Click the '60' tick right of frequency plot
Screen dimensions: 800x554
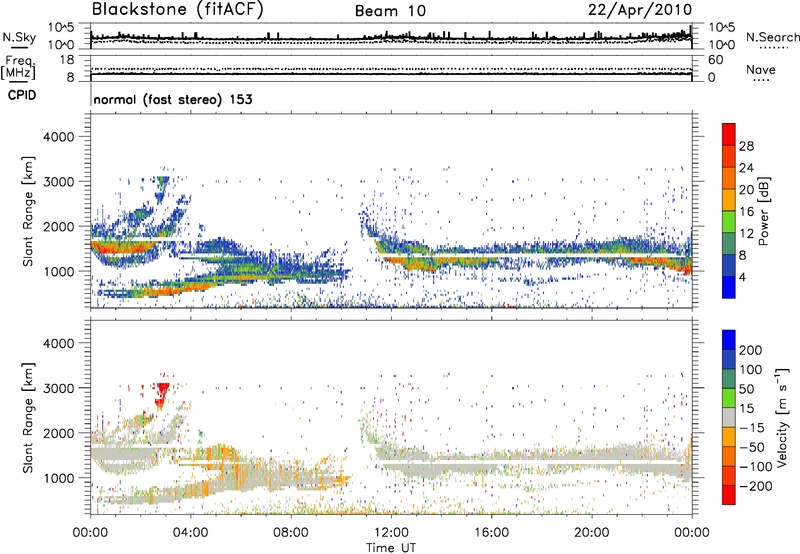[715, 60]
